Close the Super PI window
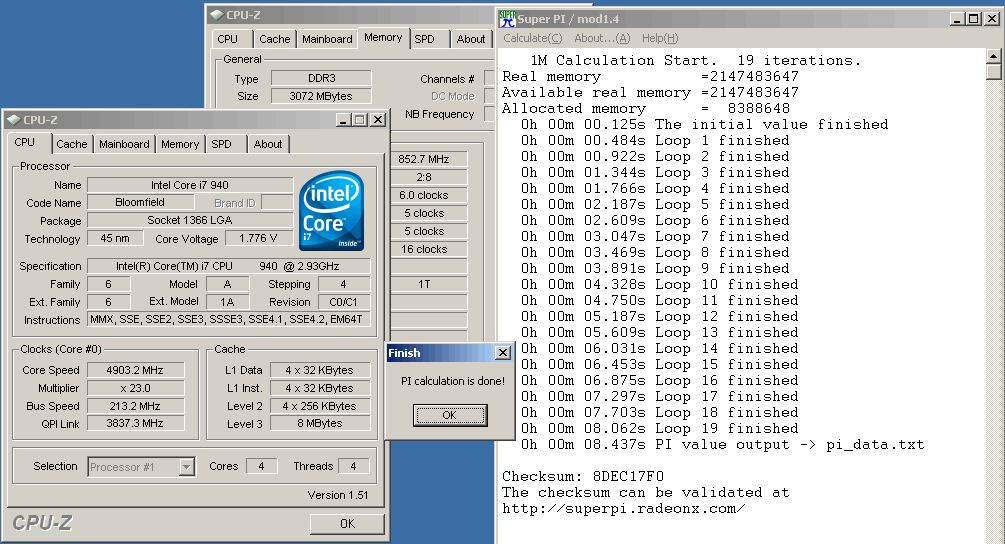The height and width of the screenshot is (544, 1005). [x=992, y=19]
